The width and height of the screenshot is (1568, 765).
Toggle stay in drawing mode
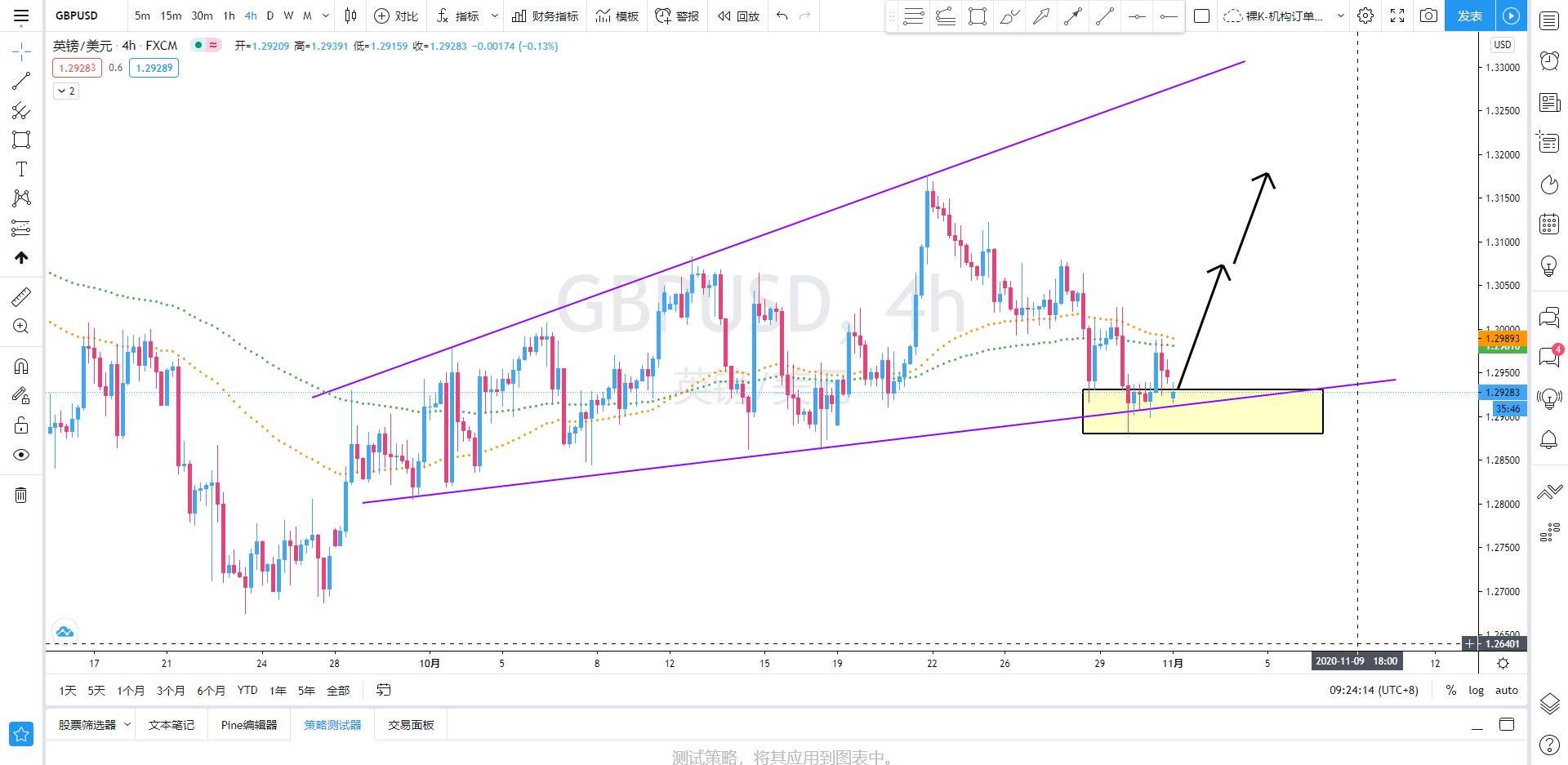[21, 396]
